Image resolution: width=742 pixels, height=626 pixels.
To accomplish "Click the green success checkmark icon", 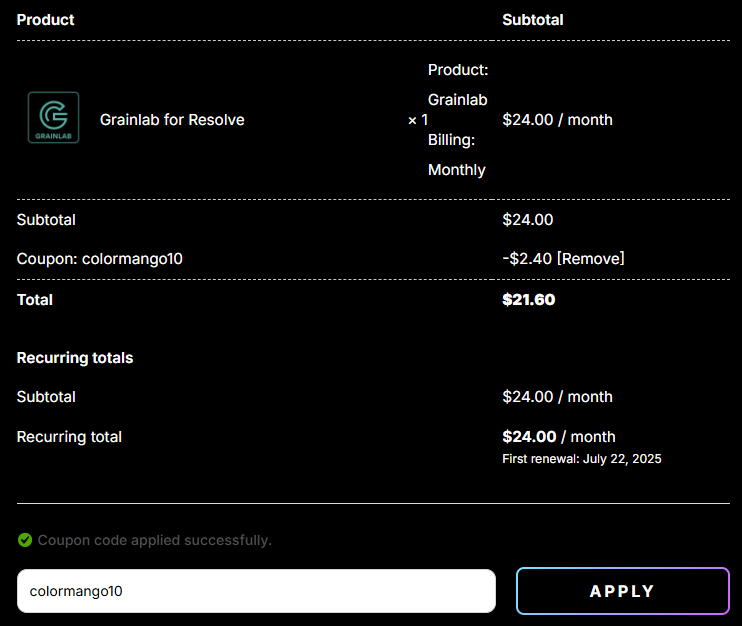I will pos(25,540).
